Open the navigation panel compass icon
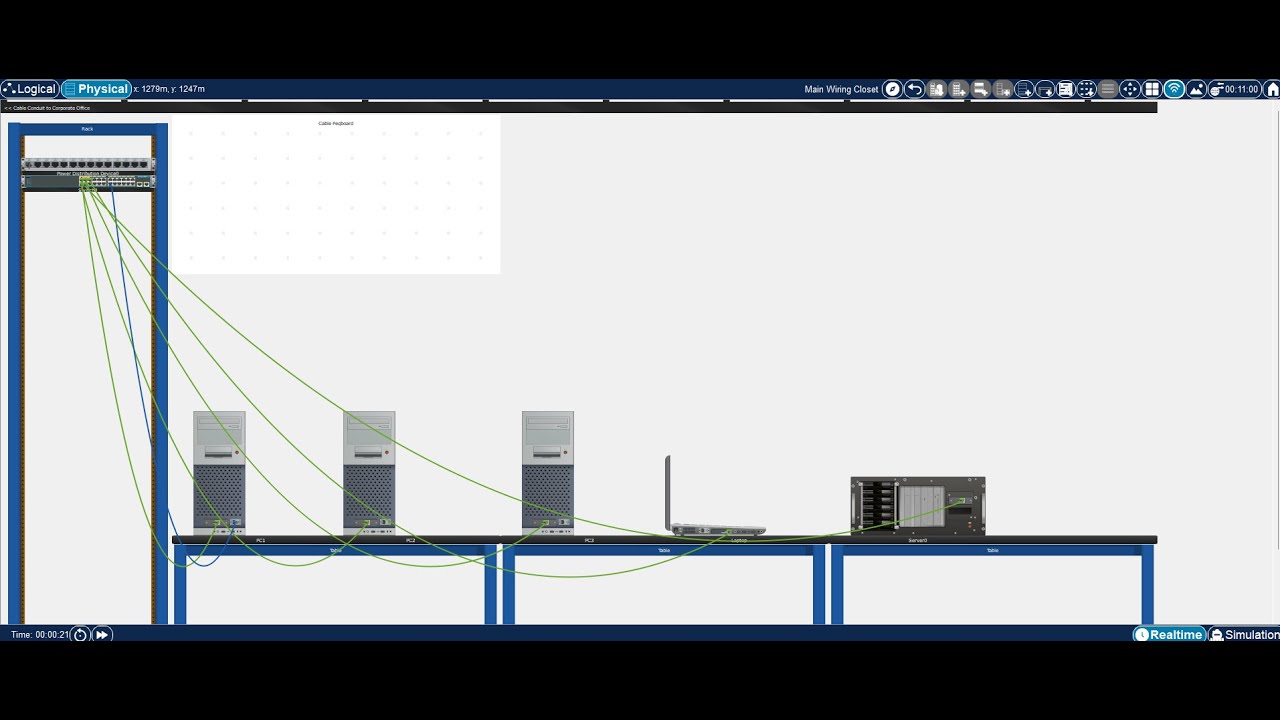The width and height of the screenshot is (1280, 720). click(x=892, y=89)
